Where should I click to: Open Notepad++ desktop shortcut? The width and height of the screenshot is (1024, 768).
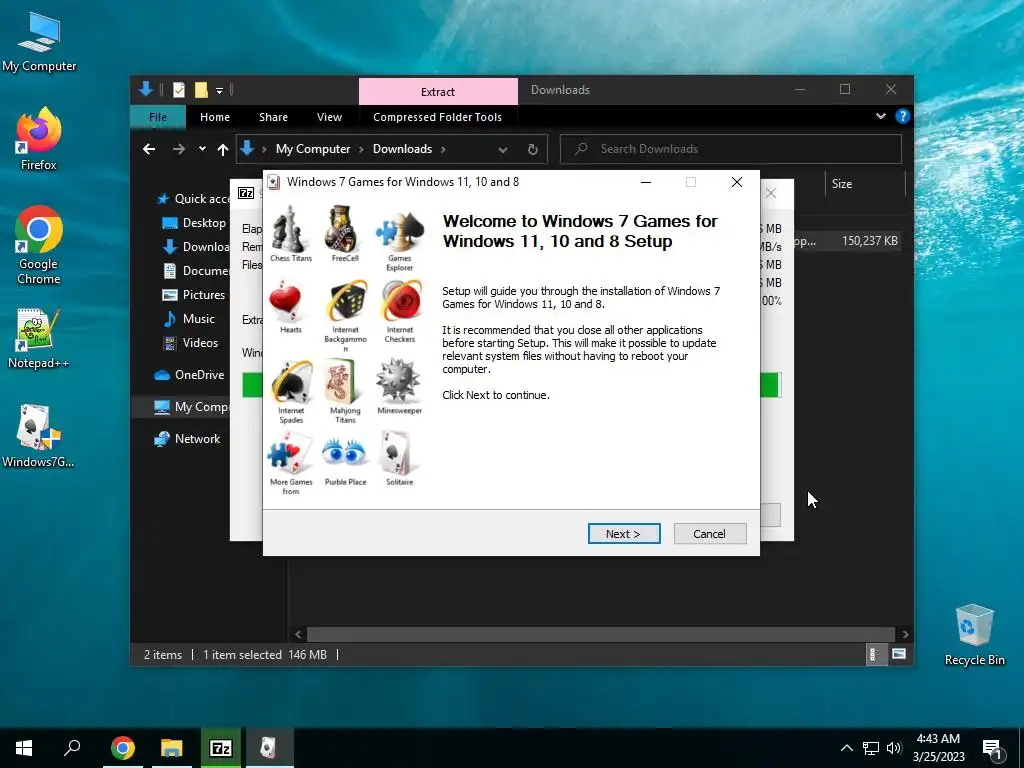39,338
